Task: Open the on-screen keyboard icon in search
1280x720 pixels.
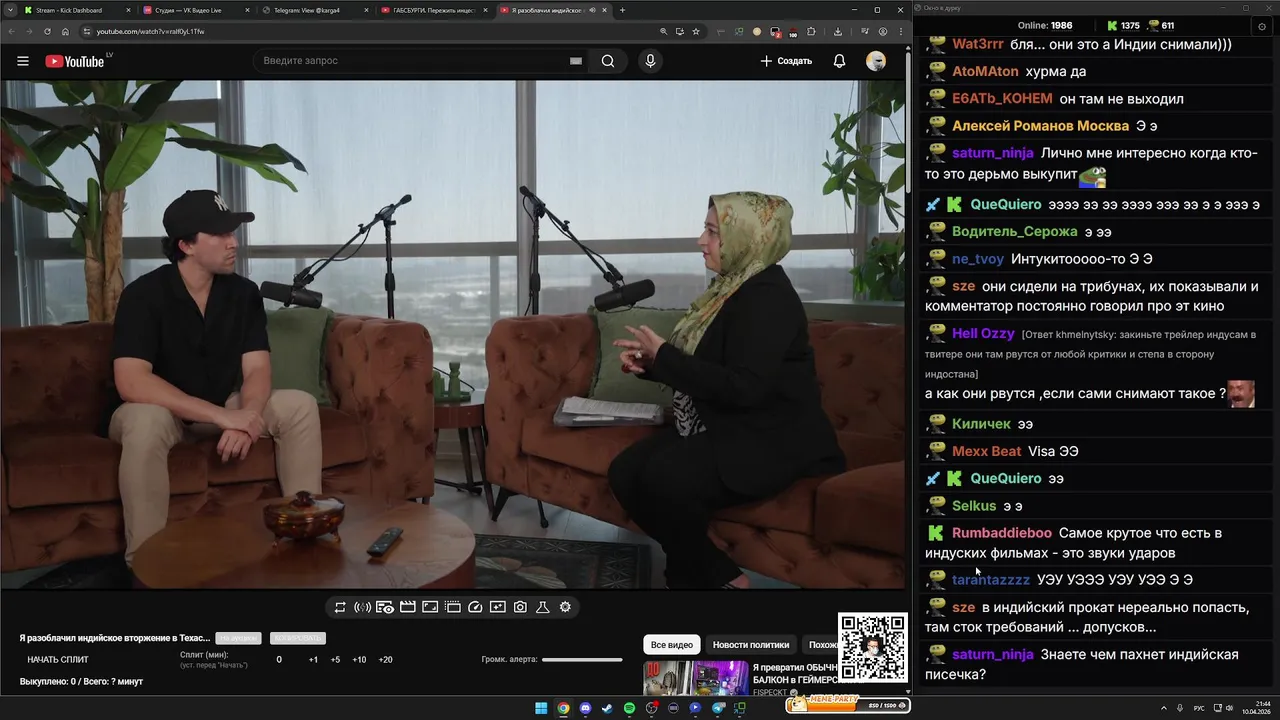Action: point(576,61)
